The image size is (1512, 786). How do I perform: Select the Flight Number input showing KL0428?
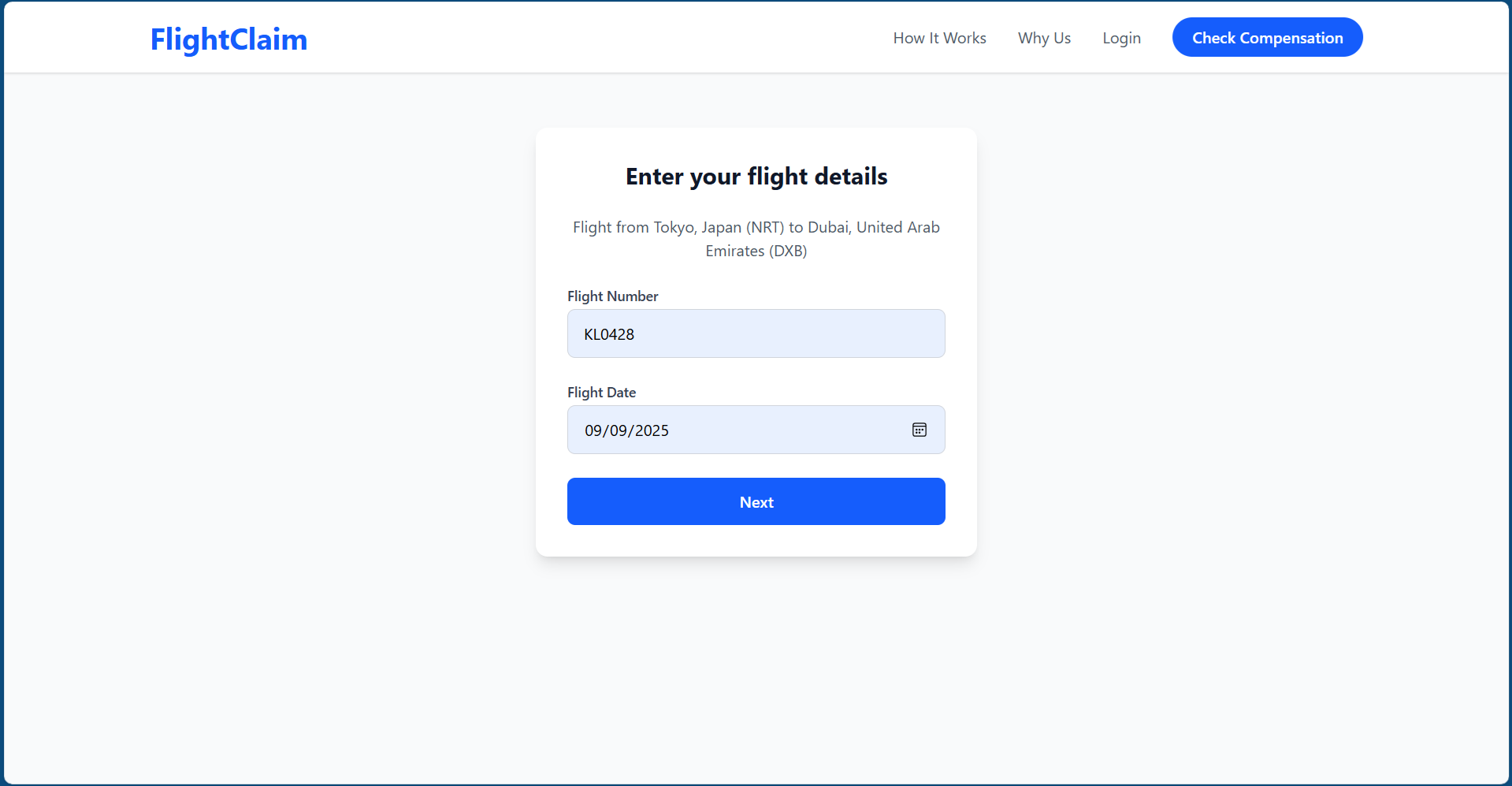[756, 333]
